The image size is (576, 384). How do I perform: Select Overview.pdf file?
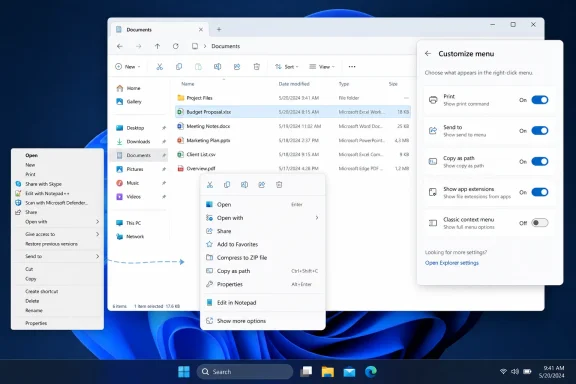293,169
